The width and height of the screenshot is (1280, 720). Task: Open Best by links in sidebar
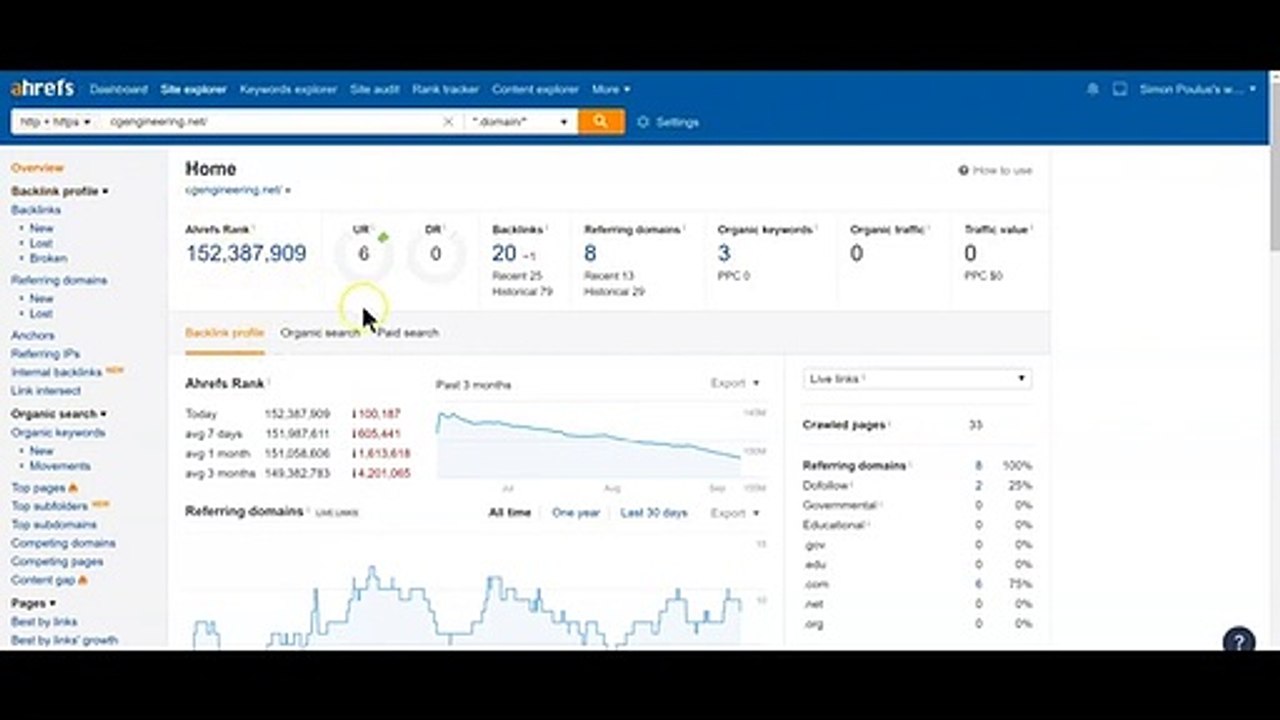(x=44, y=622)
